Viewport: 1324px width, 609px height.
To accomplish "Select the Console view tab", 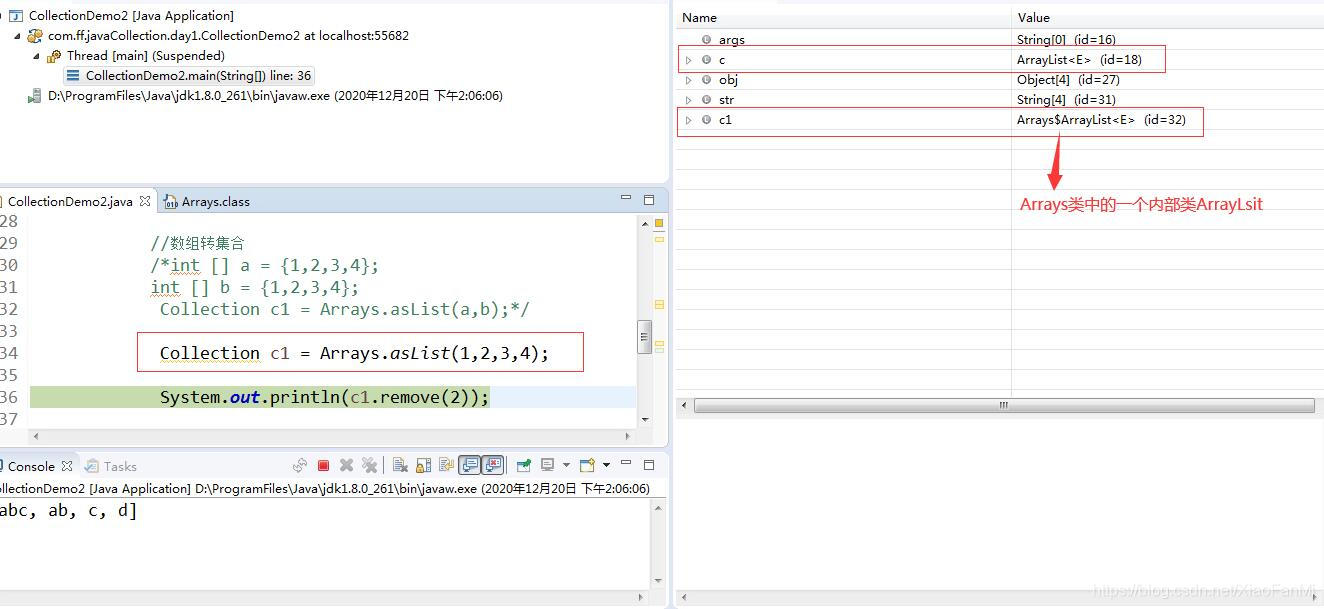I will click(x=31, y=466).
